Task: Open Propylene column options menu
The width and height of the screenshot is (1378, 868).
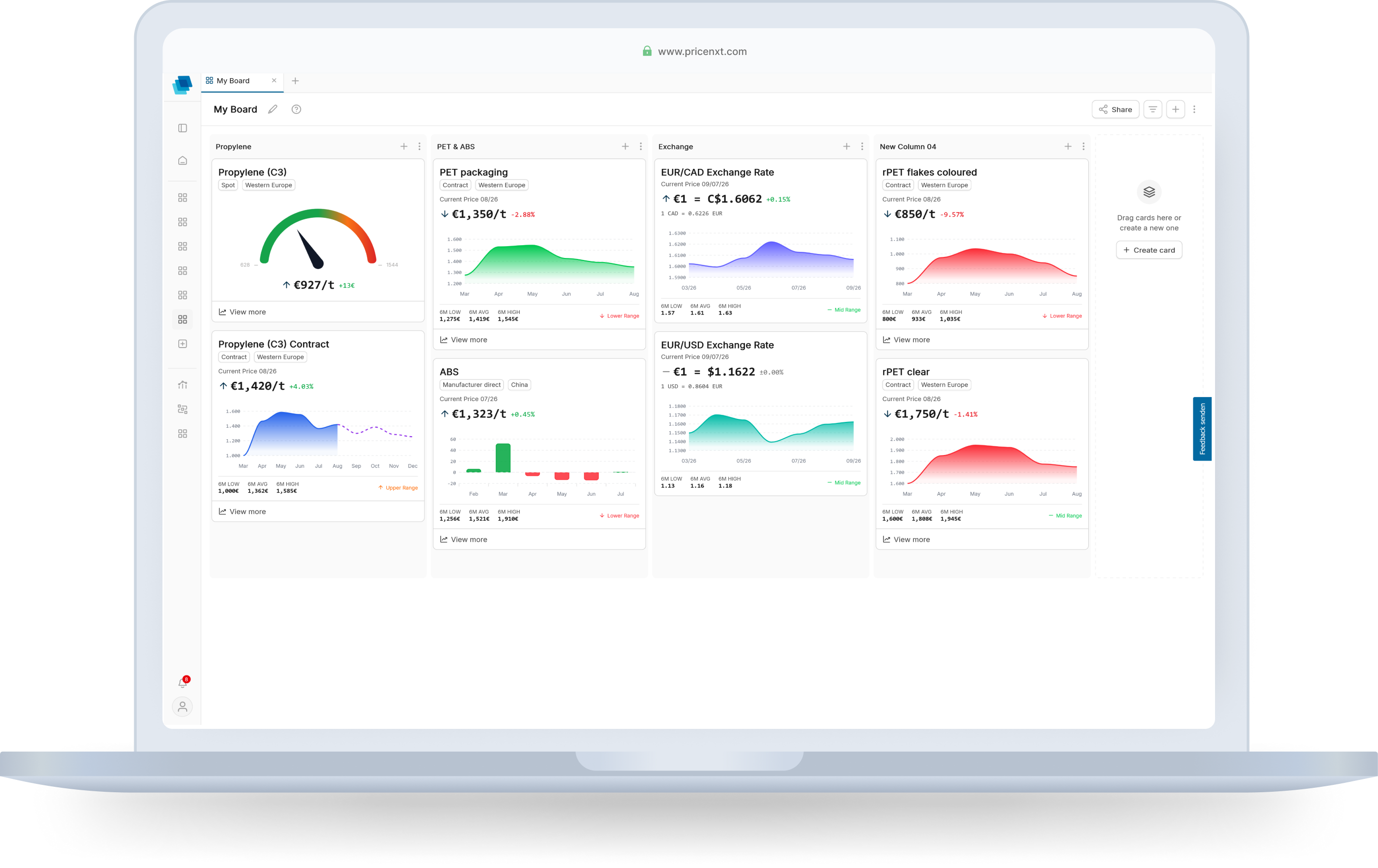Action: point(420,147)
